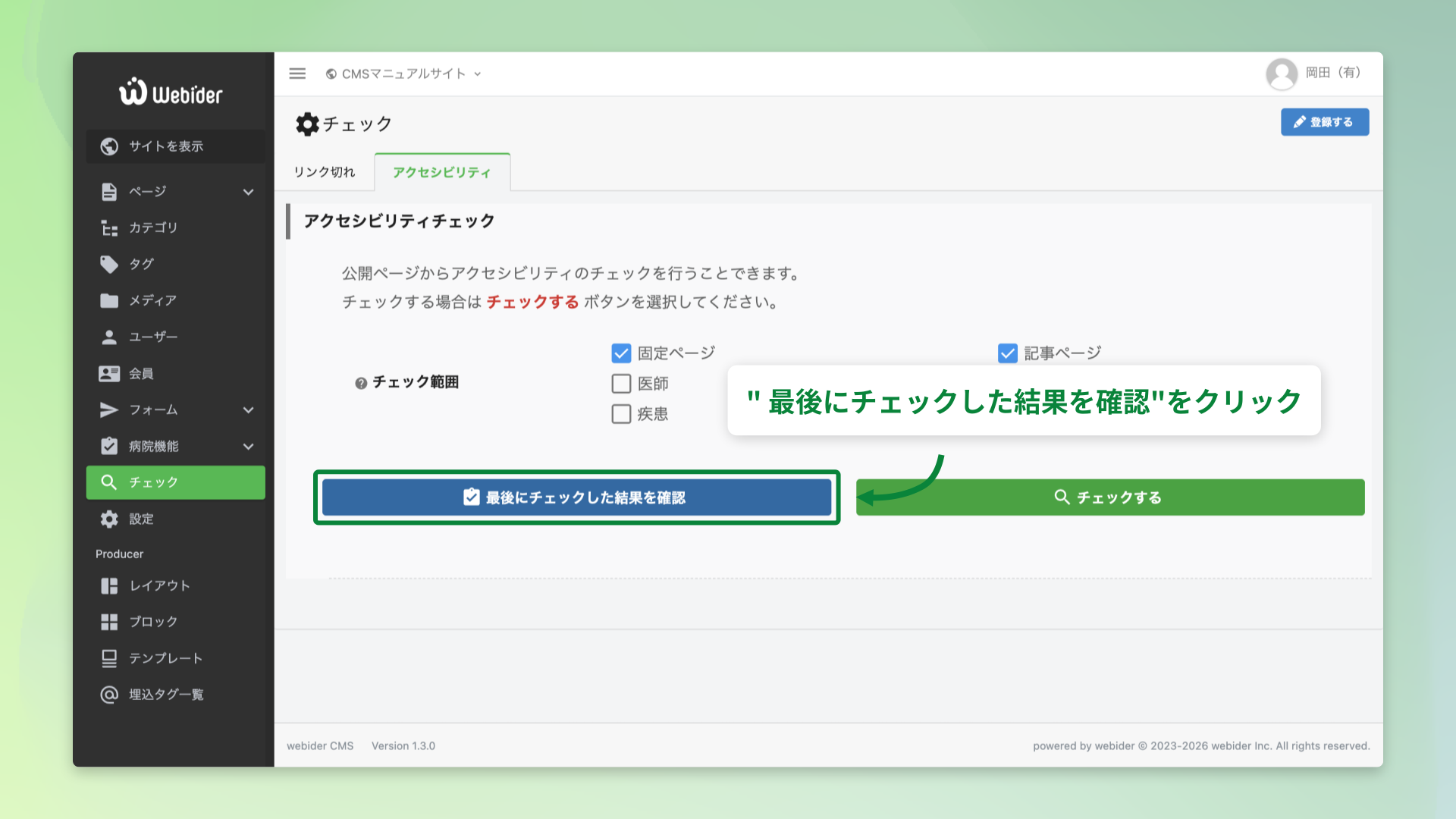Click the Version 1.3.0 footer text
The image size is (1456, 819).
(403, 746)
